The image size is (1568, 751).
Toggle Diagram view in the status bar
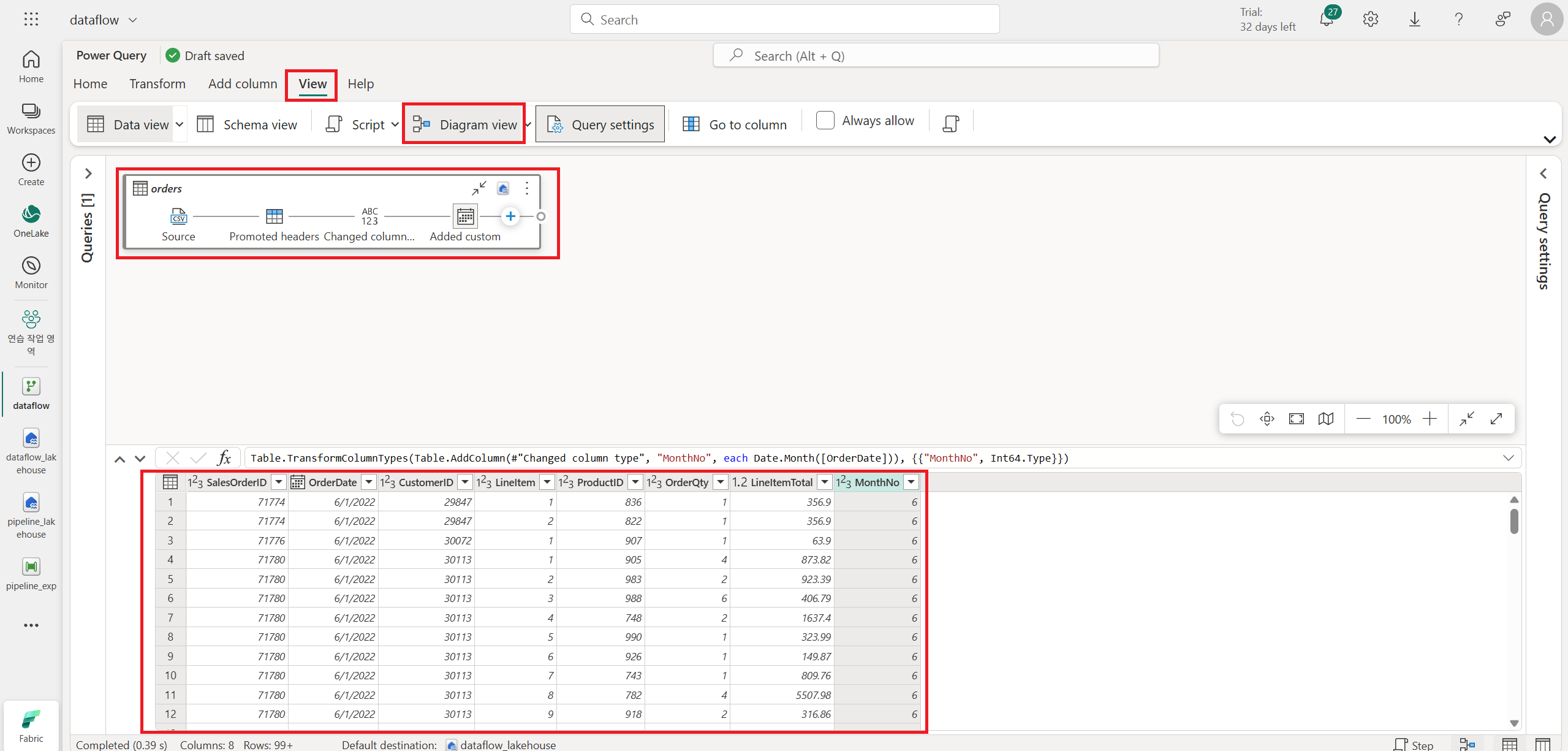point(1468,744)
